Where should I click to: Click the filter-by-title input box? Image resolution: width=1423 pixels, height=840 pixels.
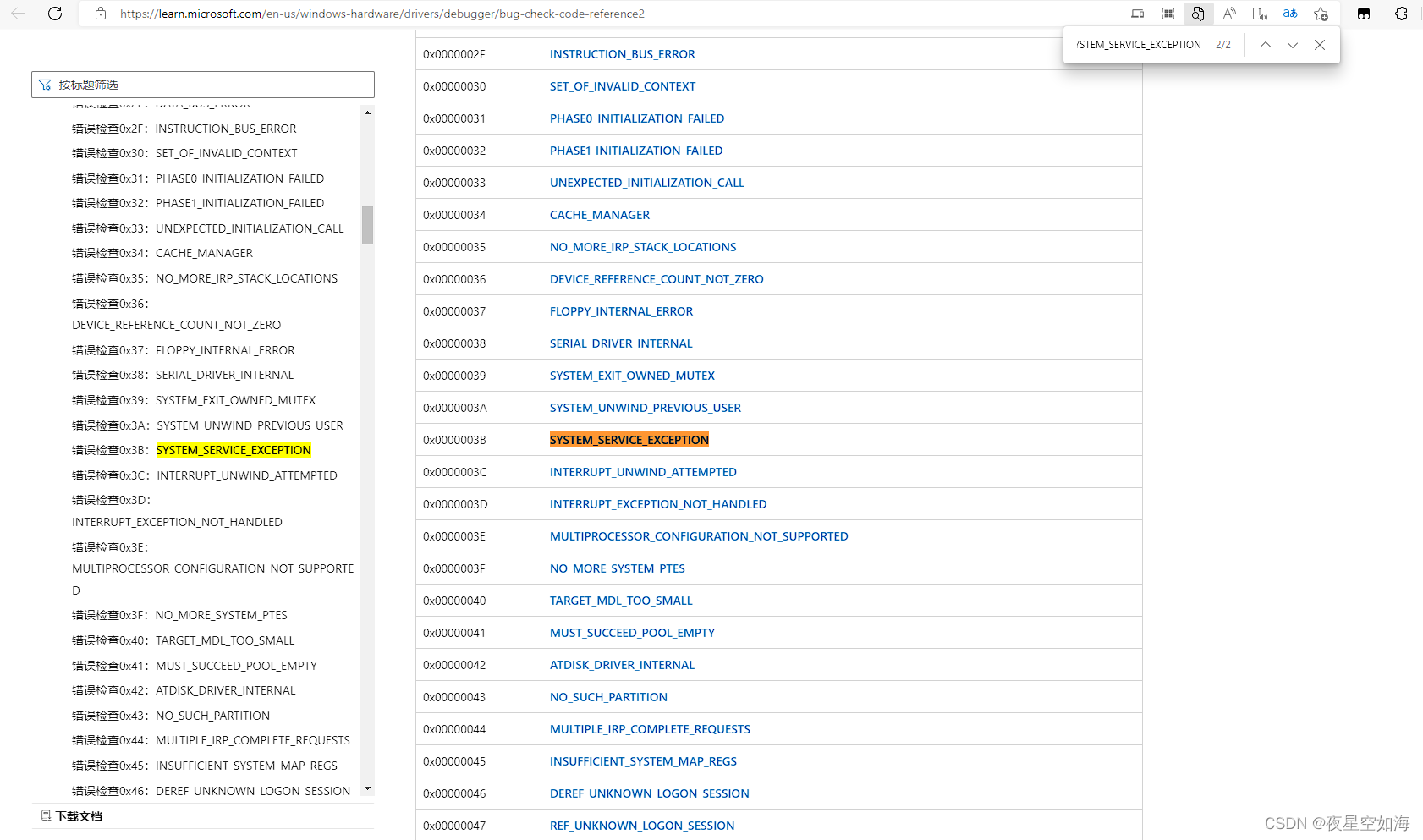(203, 85)
